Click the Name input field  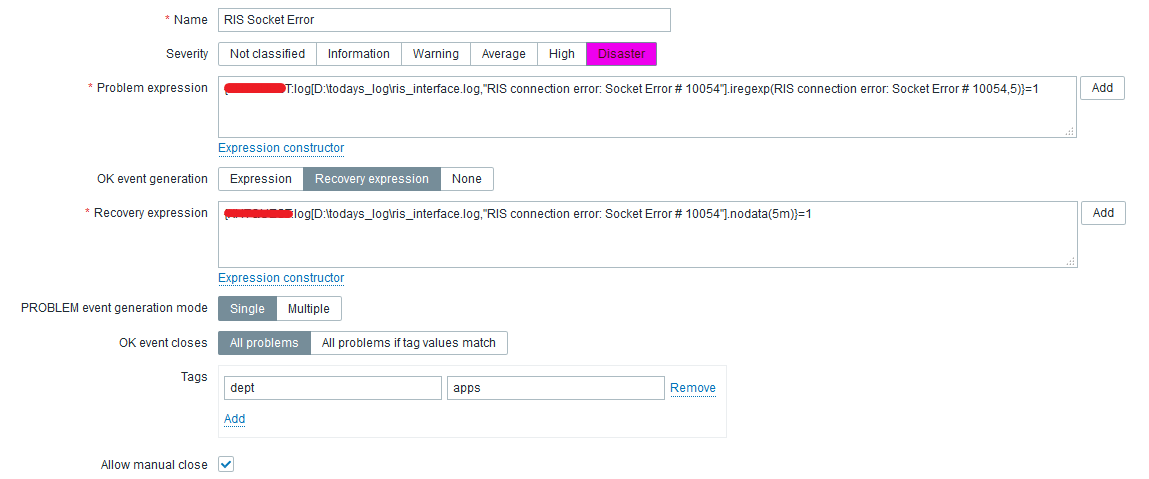(444, 20)
